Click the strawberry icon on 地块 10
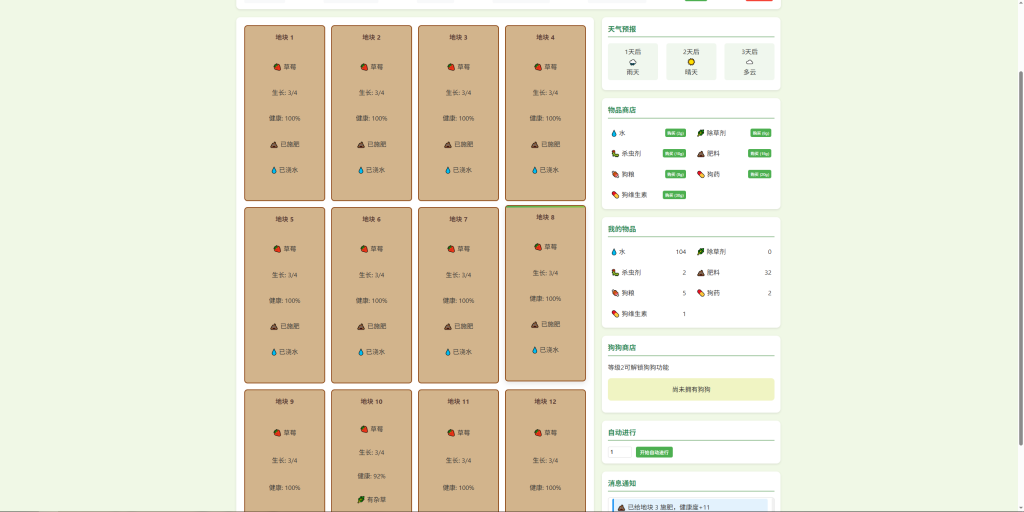The image size is (1024, 512). click(364, 429)
